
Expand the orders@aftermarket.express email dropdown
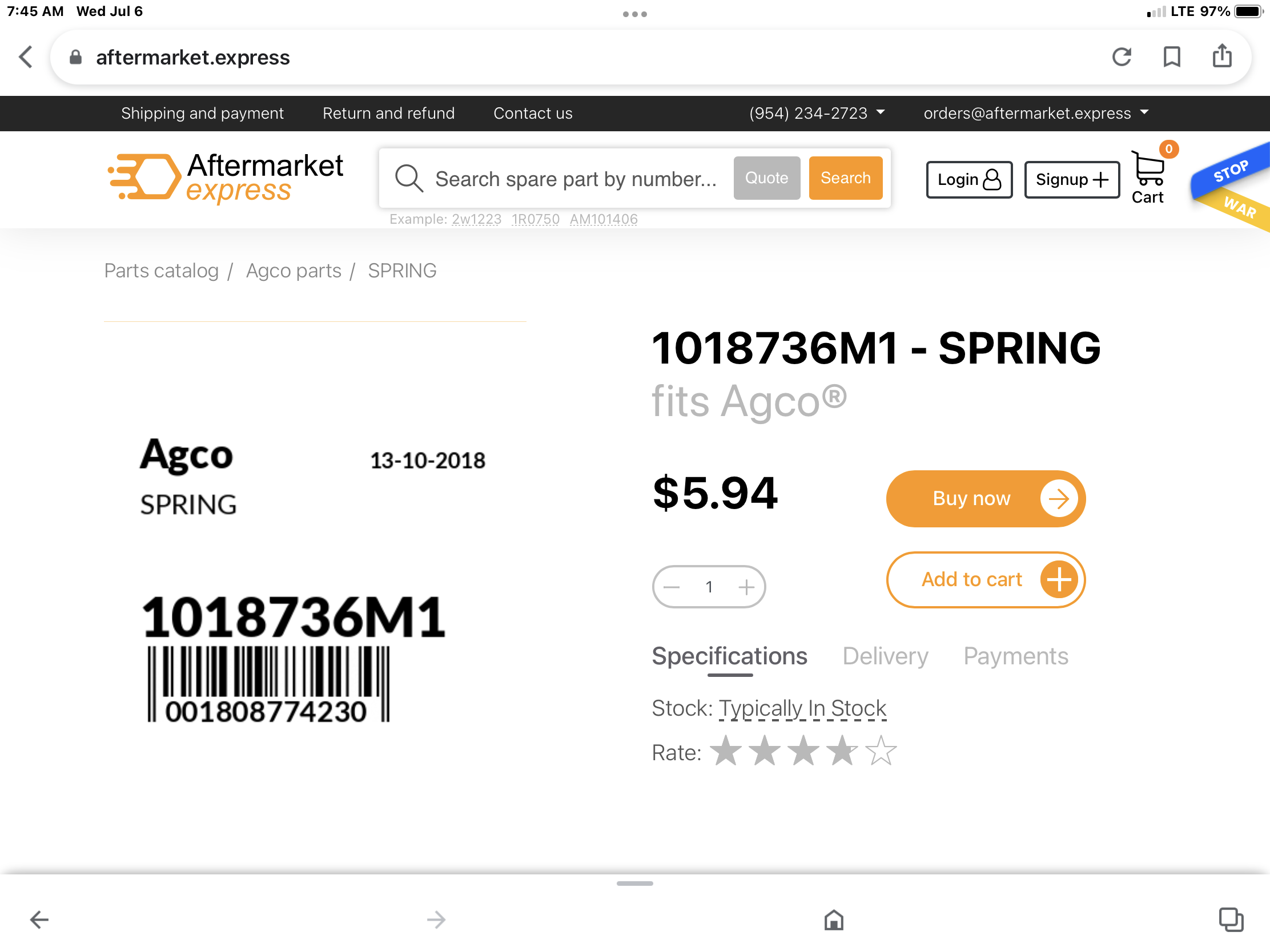1036,113
